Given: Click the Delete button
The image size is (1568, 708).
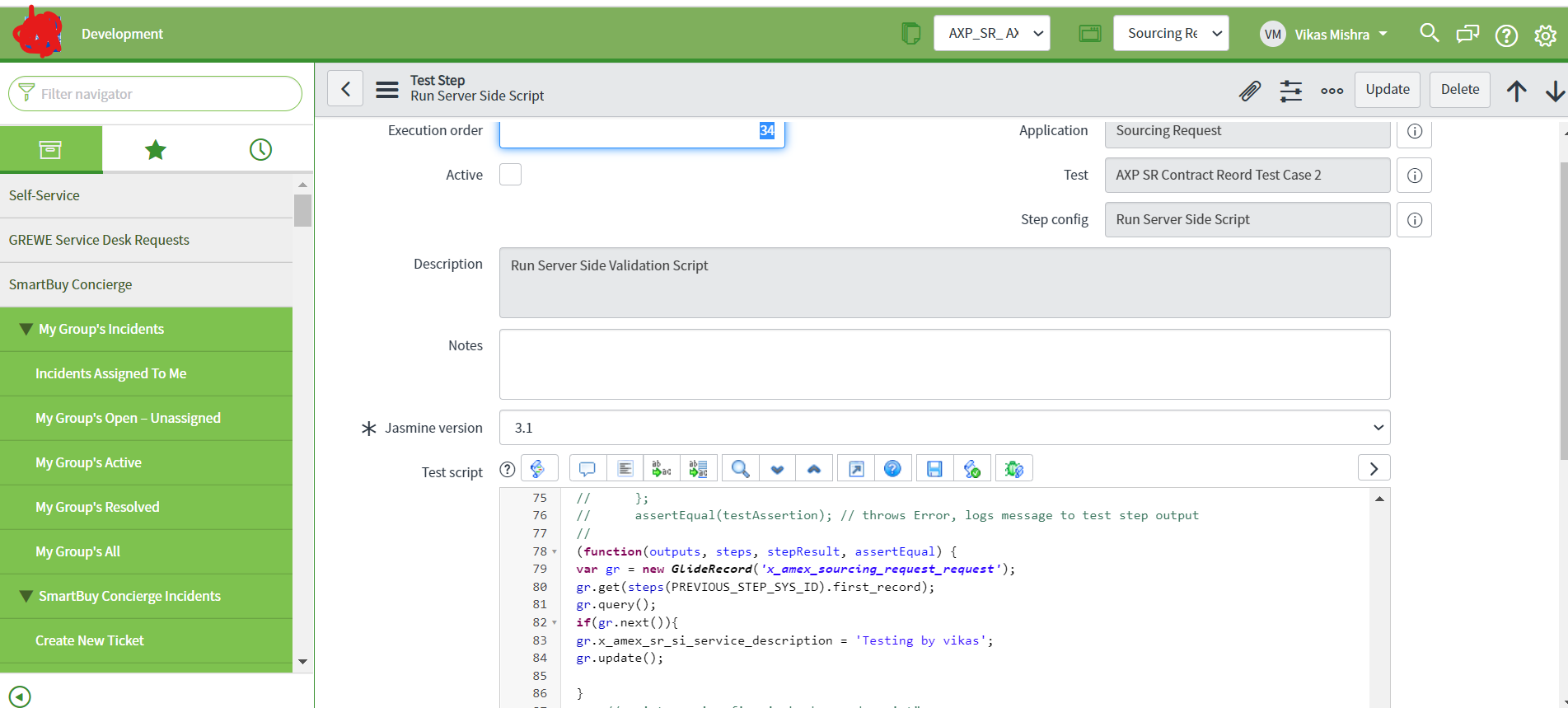Looking at the screenshot, I should coord(1460,89).
